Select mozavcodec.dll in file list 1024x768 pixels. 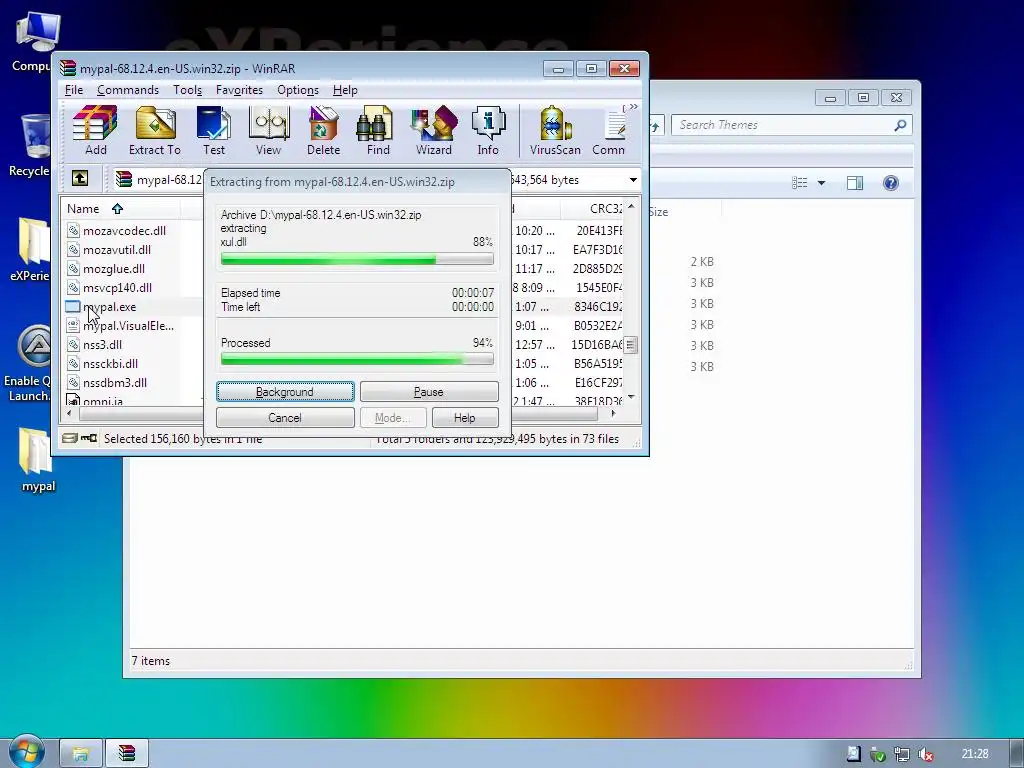coord(124,231)
